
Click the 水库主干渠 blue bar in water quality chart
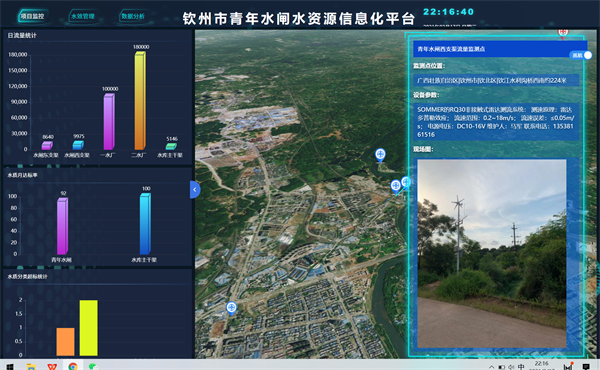pos(145,224)
